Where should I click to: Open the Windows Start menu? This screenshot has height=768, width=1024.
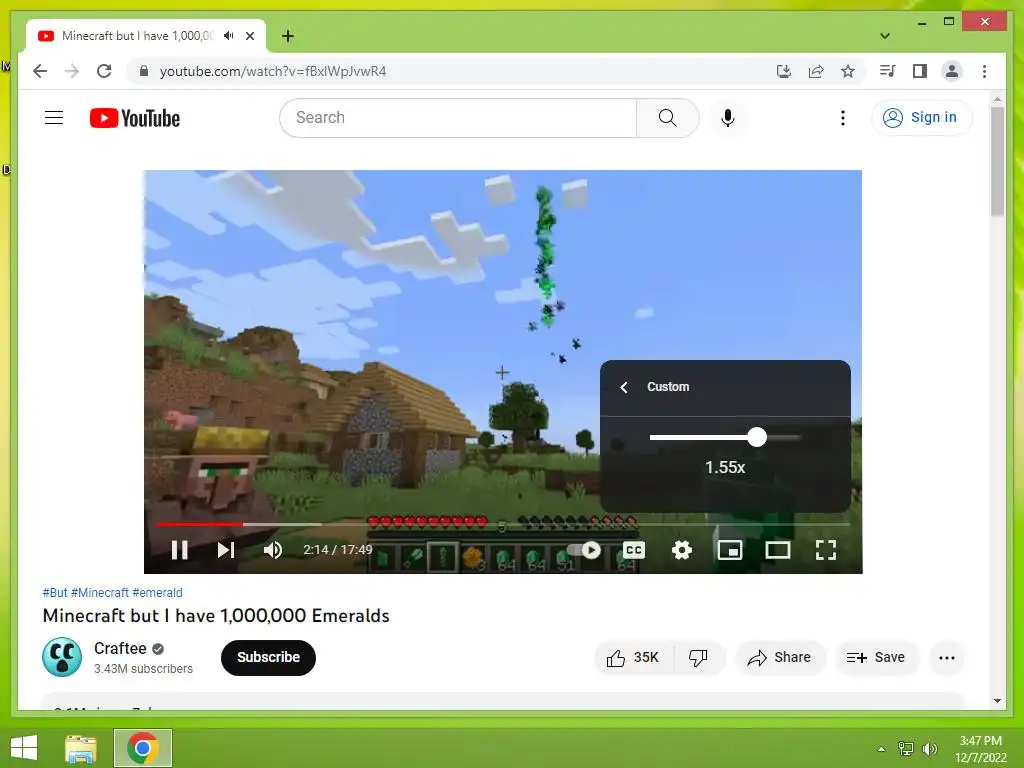[24, 748]
